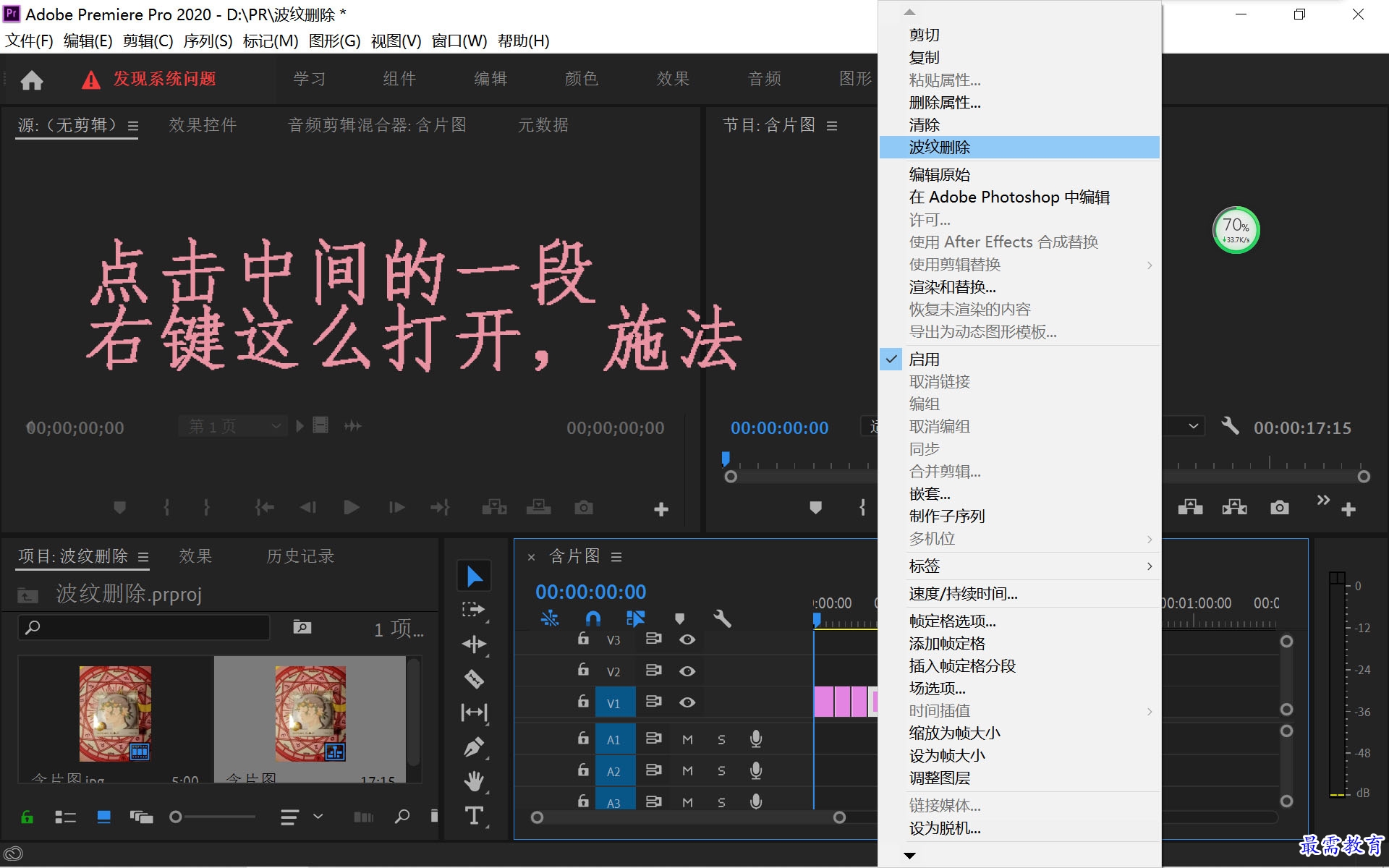This screenshot has height=868, width=1389.
Task: Toggle Linked Selection in timeline
Action: pyautogui.click(x=635, y=618)
